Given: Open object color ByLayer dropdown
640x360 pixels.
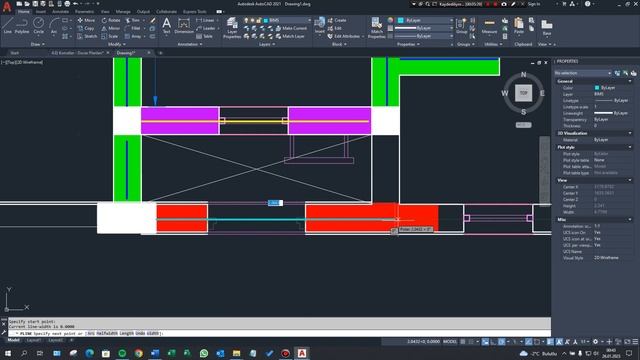Looking at the screenshot, I should click(x=425, y=20).
